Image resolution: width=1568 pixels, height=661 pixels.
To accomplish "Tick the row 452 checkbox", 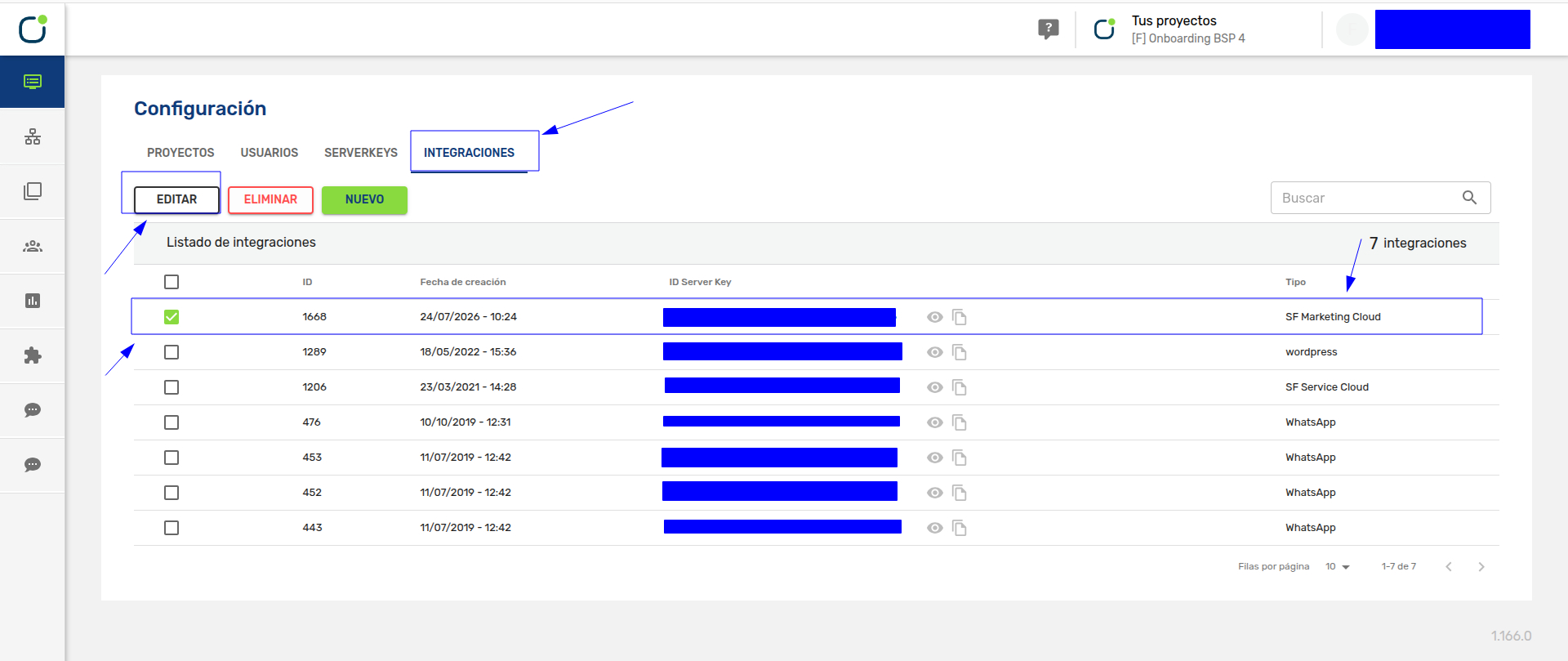I will point(171,493).
